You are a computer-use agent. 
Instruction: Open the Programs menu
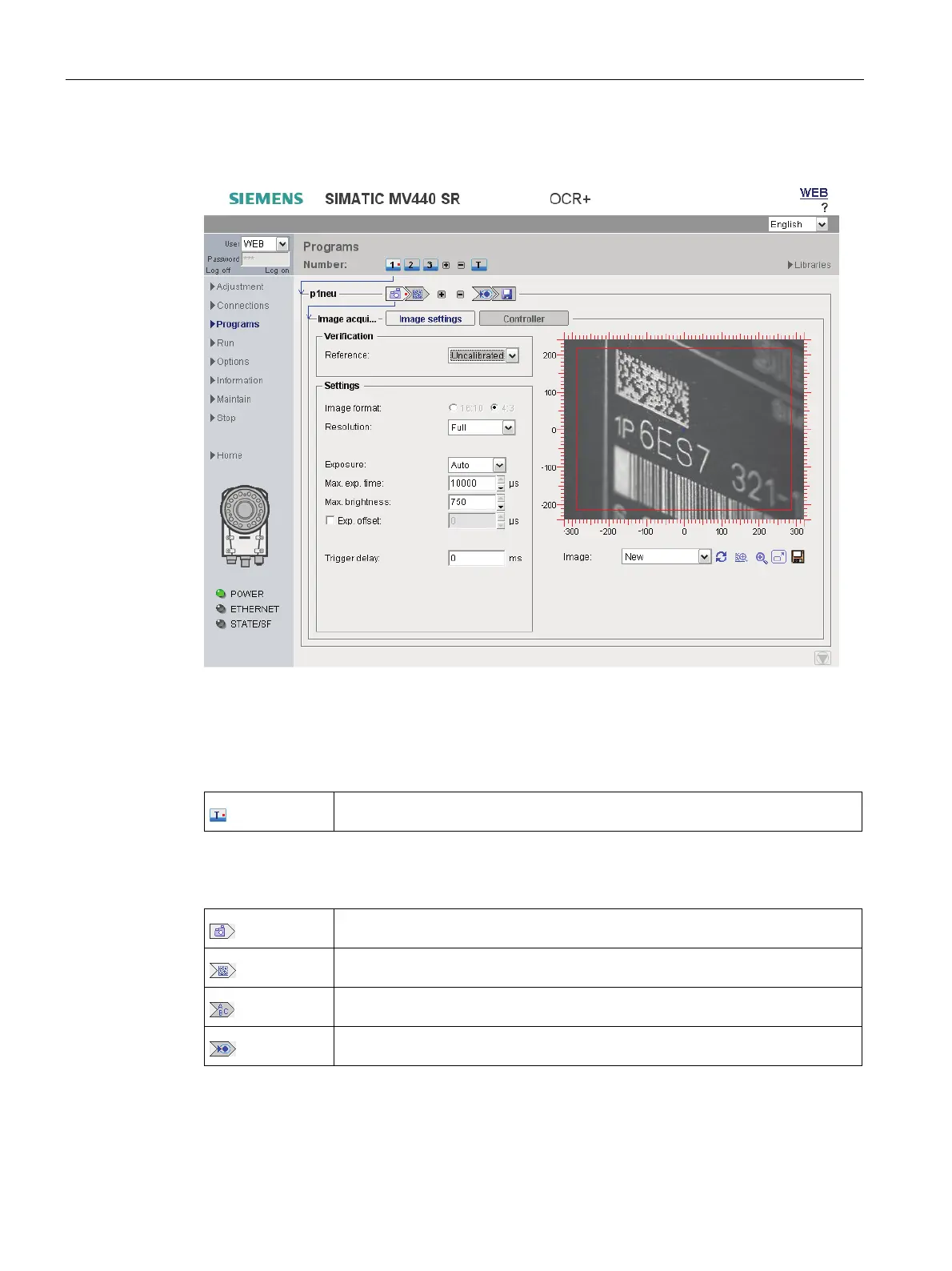pos(234,324)
